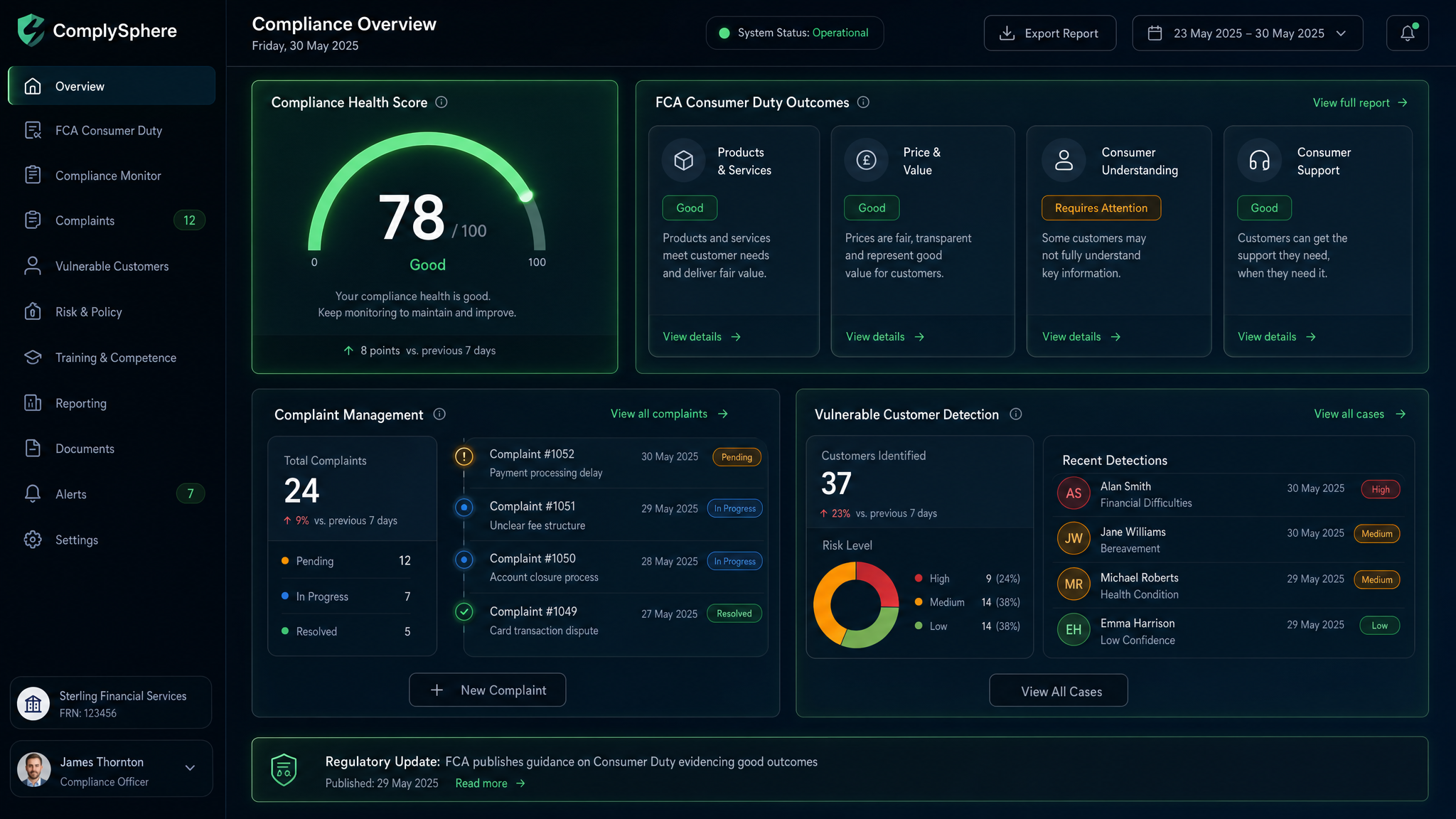View details for Price & Value
Image resolution: width=1456 pixels, height=819 pixels.
[x=885, y=336]
